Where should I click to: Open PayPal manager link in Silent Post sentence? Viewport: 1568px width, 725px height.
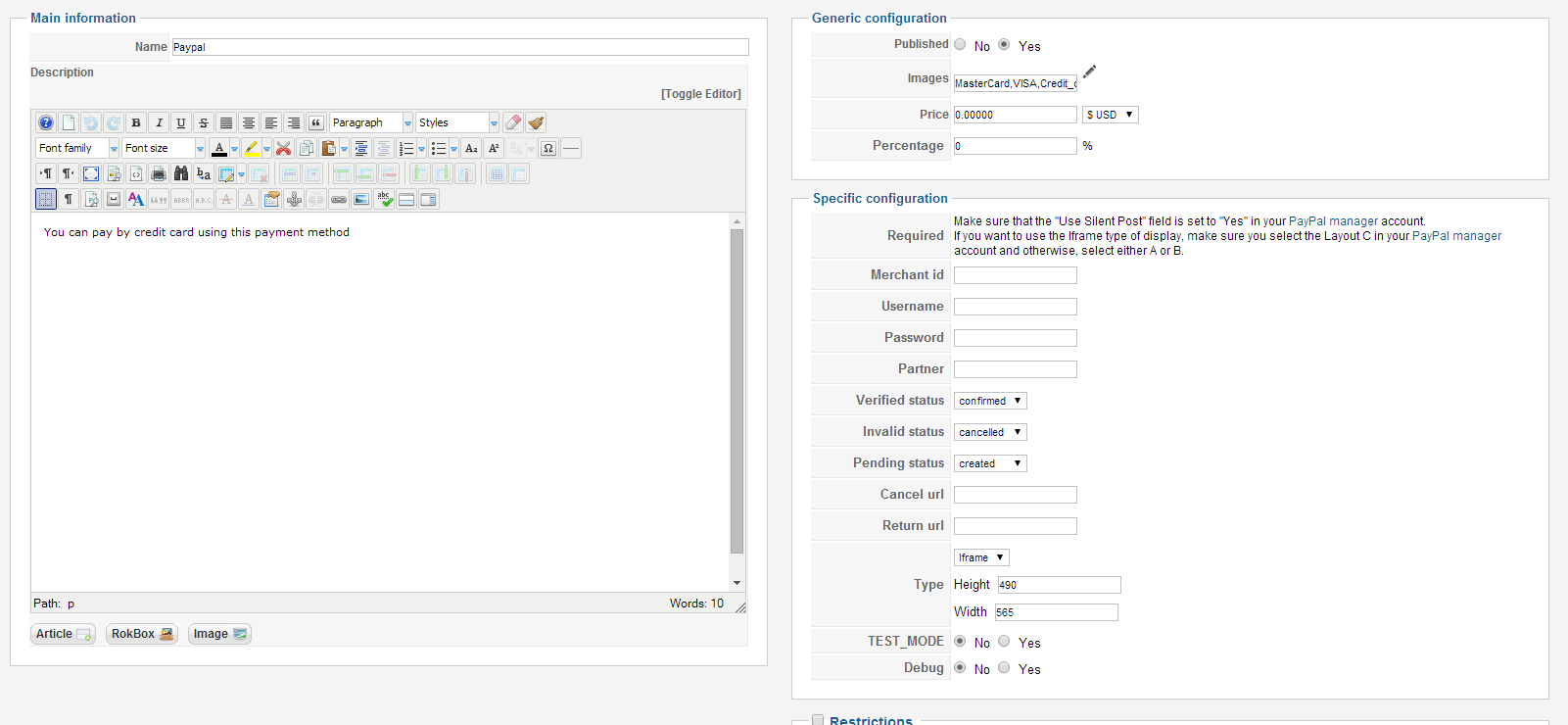pos(1333,221)
